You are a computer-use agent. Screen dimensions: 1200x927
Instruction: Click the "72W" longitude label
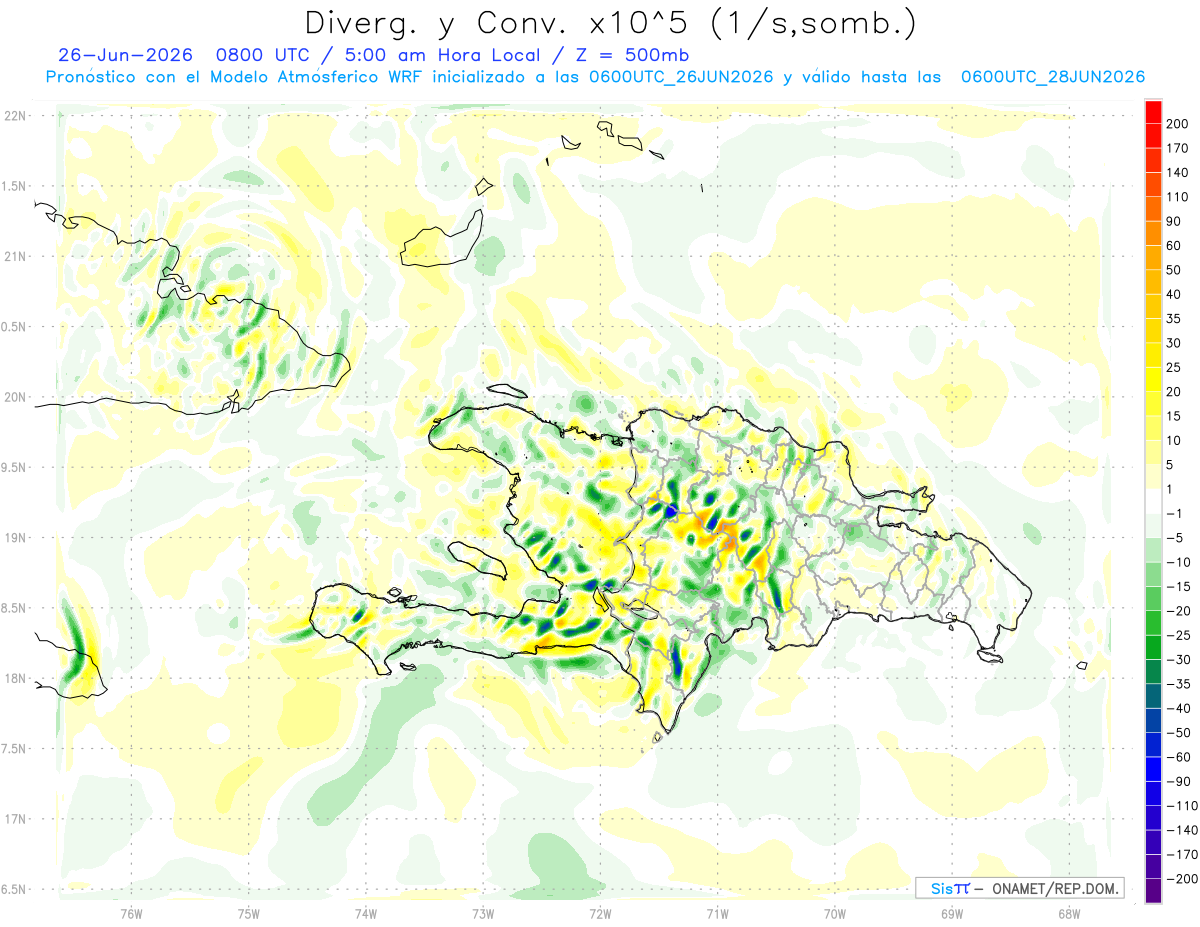click(600, 913)
